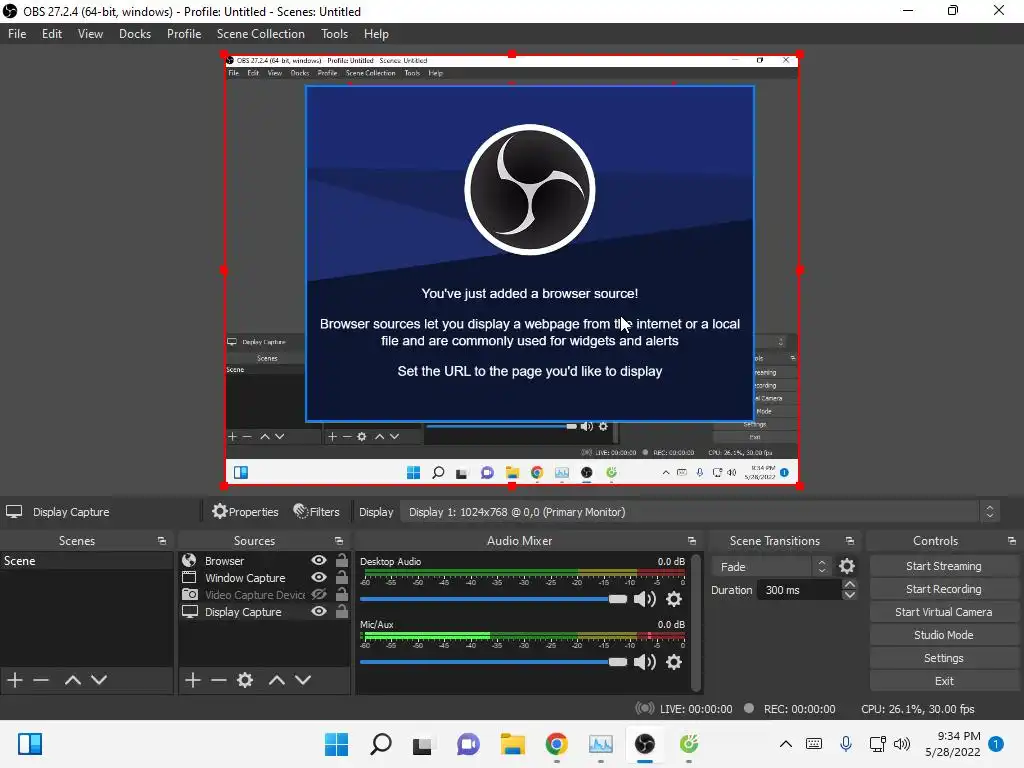The image size is (1024, 768).
Task: Hide the Browser source
Action: tap(319, 560)
